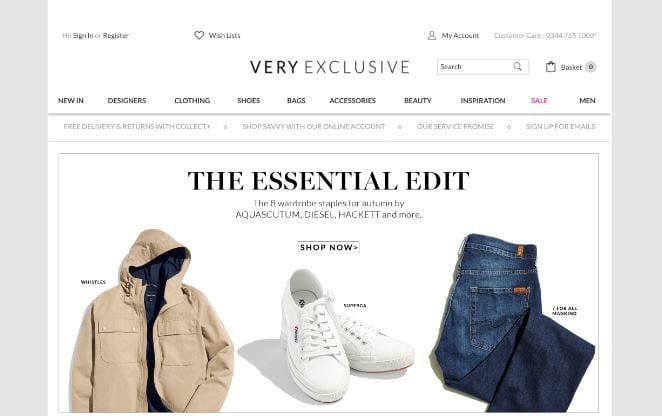Open Free Delivery & Returns with Collect+ link
Screen dimensions: 662x416
point(137,126)
